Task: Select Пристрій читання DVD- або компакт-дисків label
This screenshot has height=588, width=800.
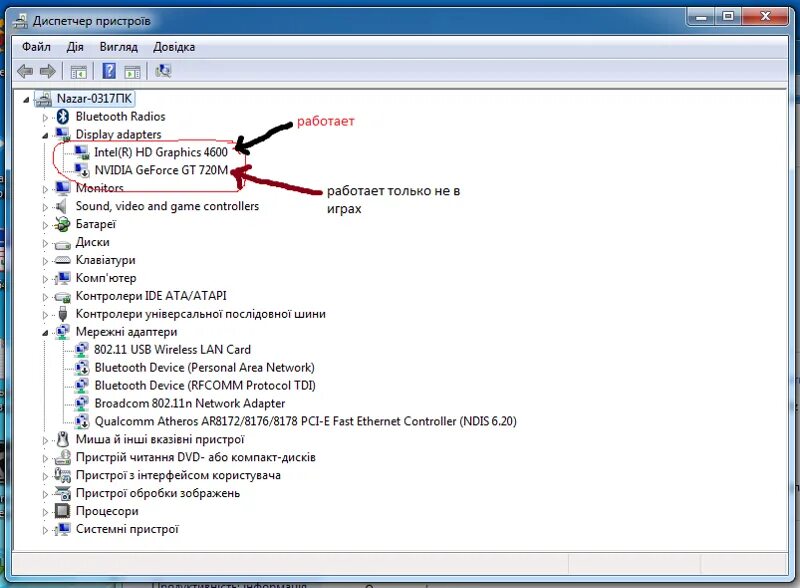Action: (x=196, y=457)
